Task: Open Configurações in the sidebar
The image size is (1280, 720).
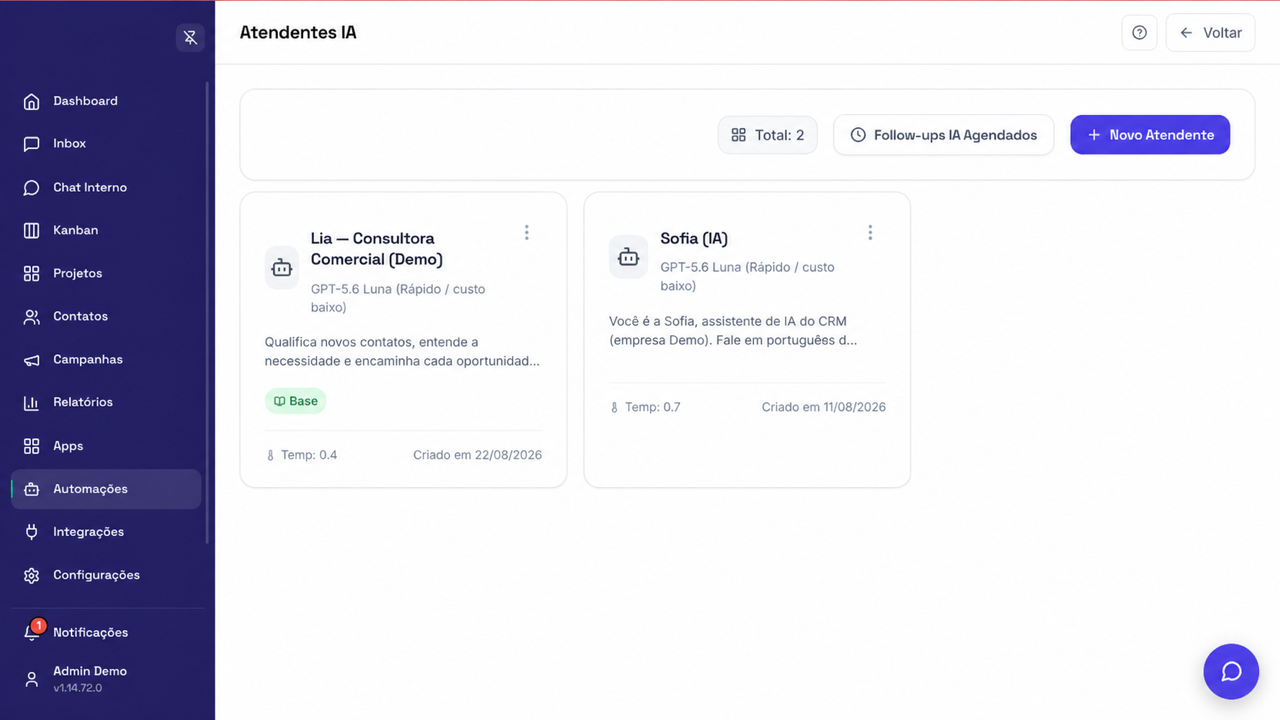Action: point(106,575)
